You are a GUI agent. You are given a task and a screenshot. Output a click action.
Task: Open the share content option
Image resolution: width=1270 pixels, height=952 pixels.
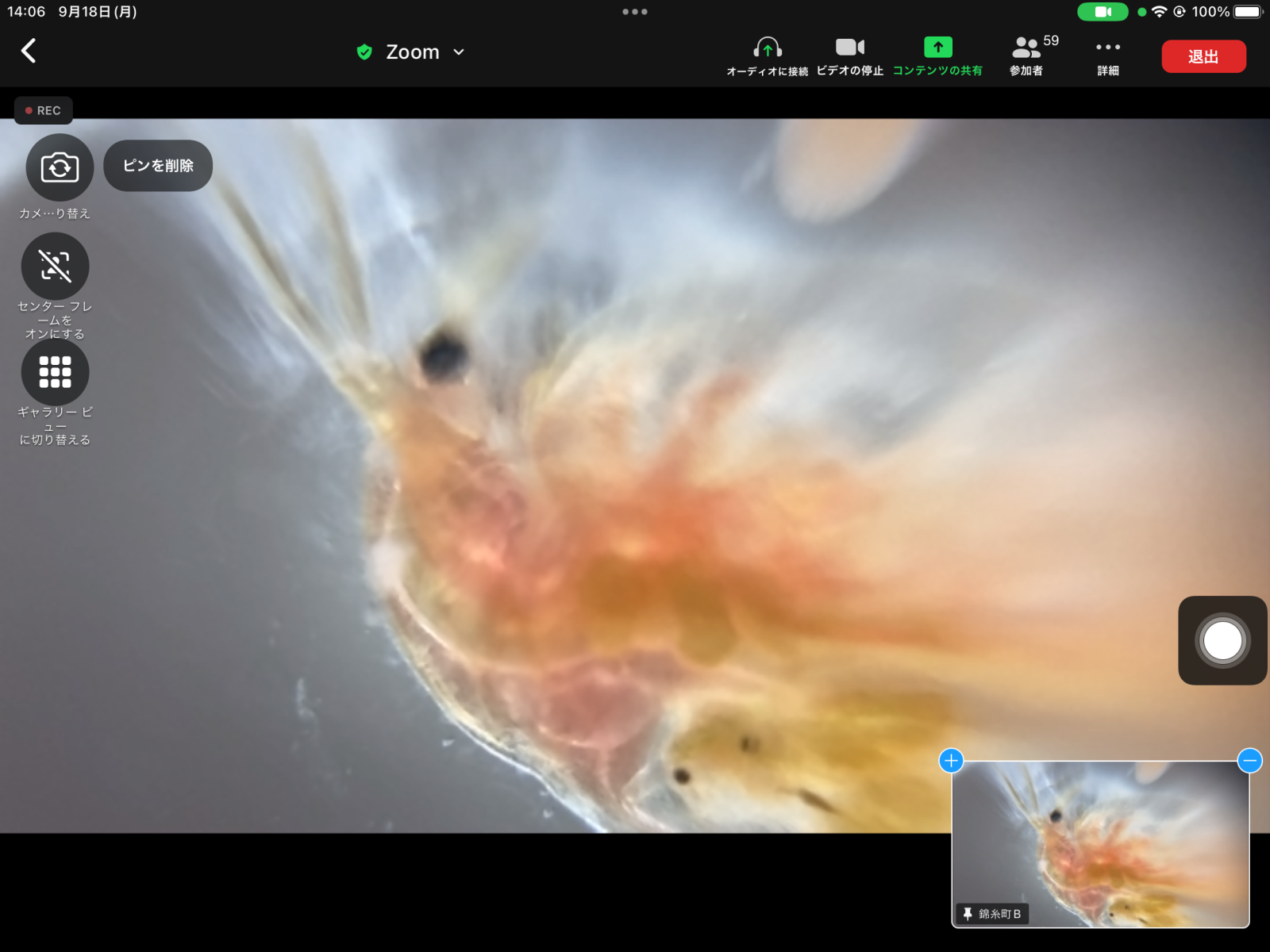pos(937,56)
